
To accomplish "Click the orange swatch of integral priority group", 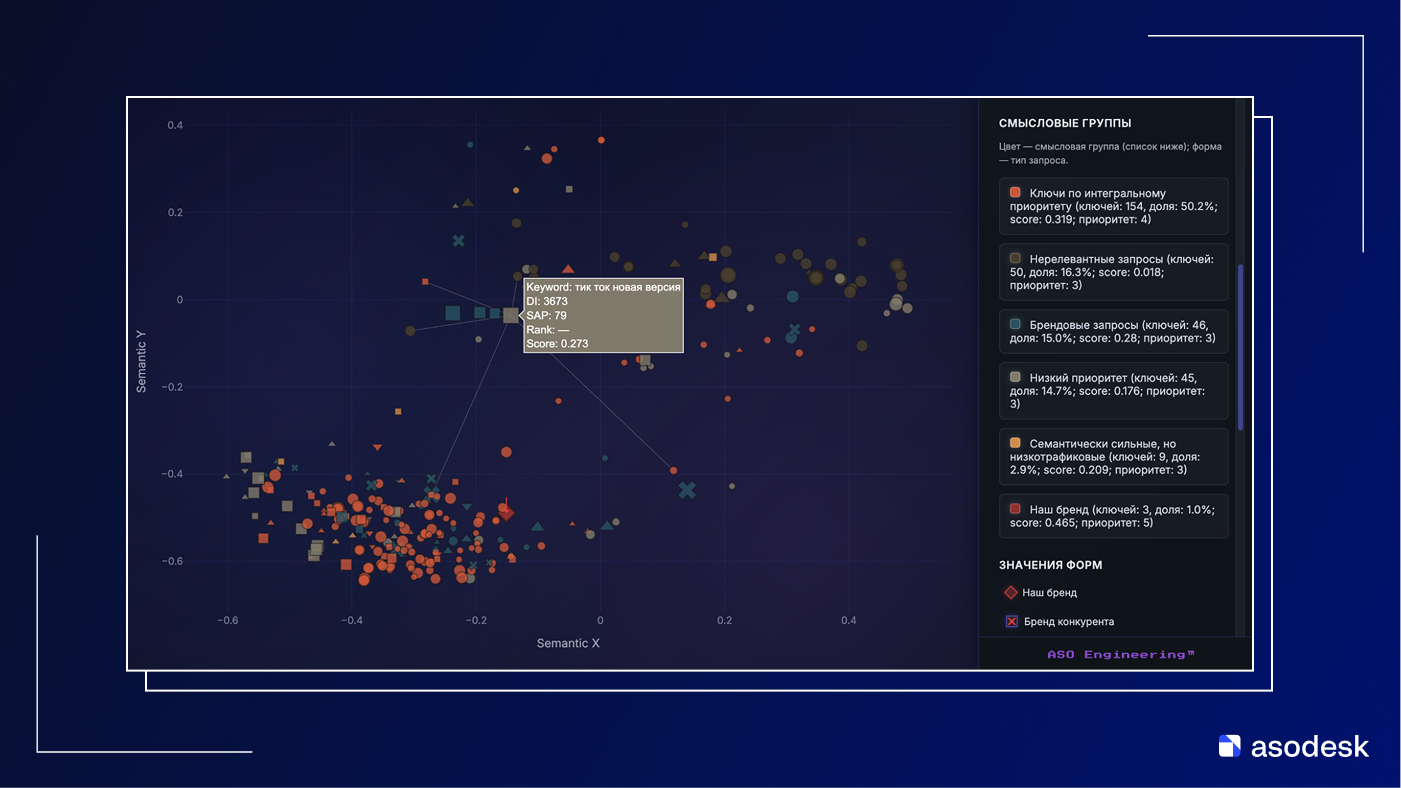I will pyautogui.click(x=1015, y=193).
